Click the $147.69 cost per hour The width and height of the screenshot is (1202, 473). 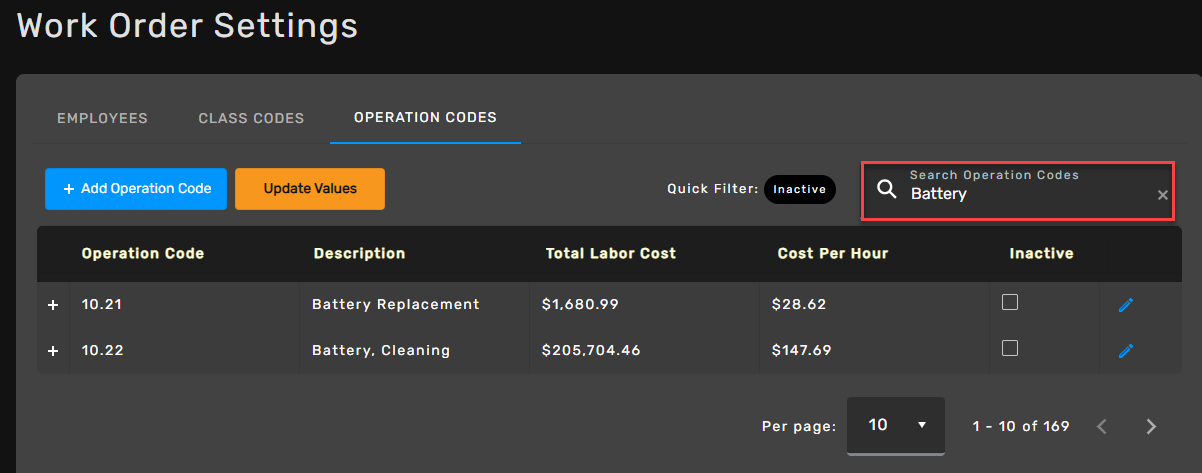[x=804, y=350]
